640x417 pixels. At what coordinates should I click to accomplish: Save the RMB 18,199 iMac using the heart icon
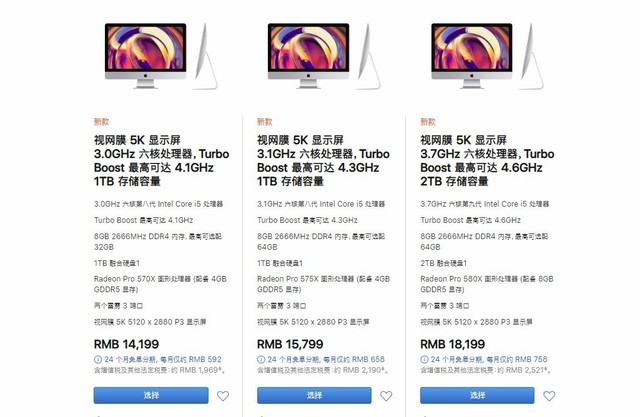coord(549,396)
